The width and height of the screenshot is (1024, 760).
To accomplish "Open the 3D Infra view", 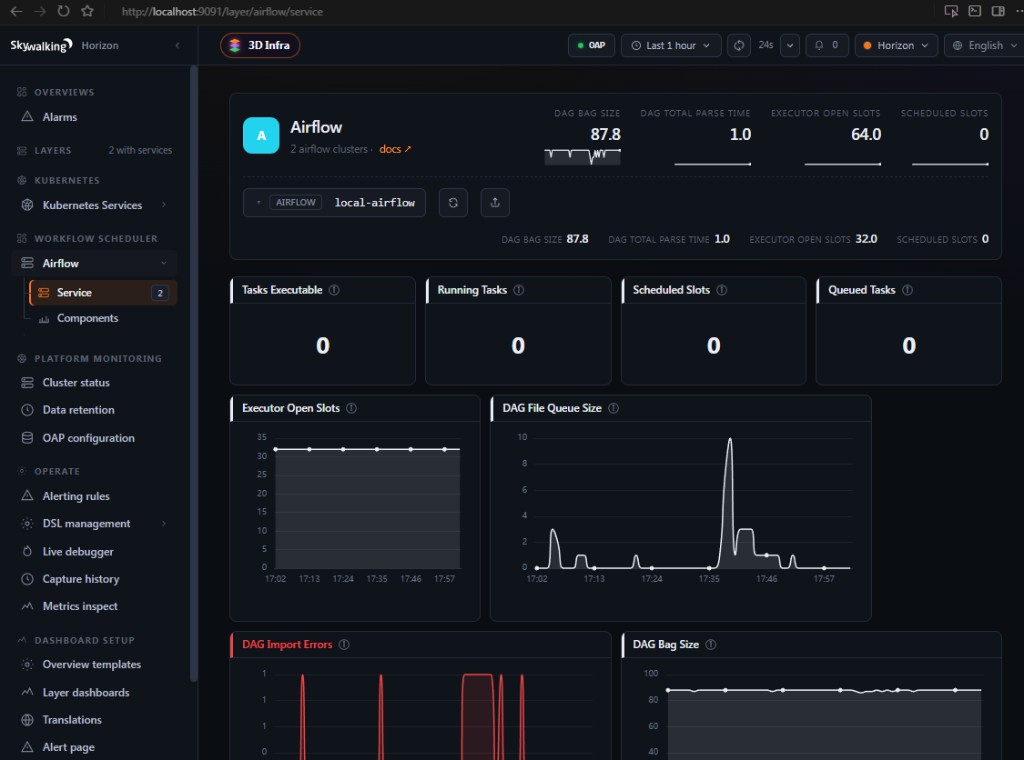I will 260,45.
